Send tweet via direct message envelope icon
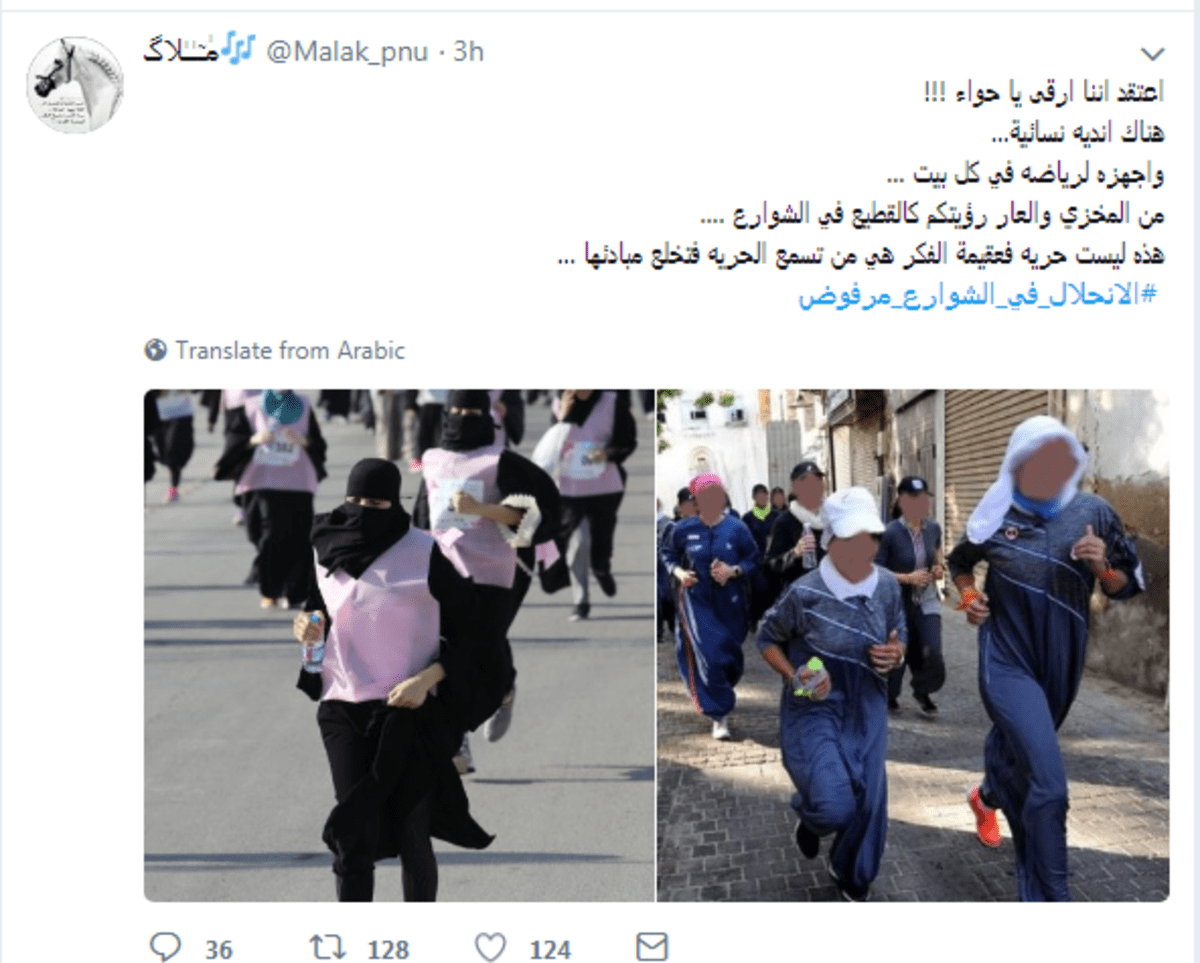 [651, 946]
